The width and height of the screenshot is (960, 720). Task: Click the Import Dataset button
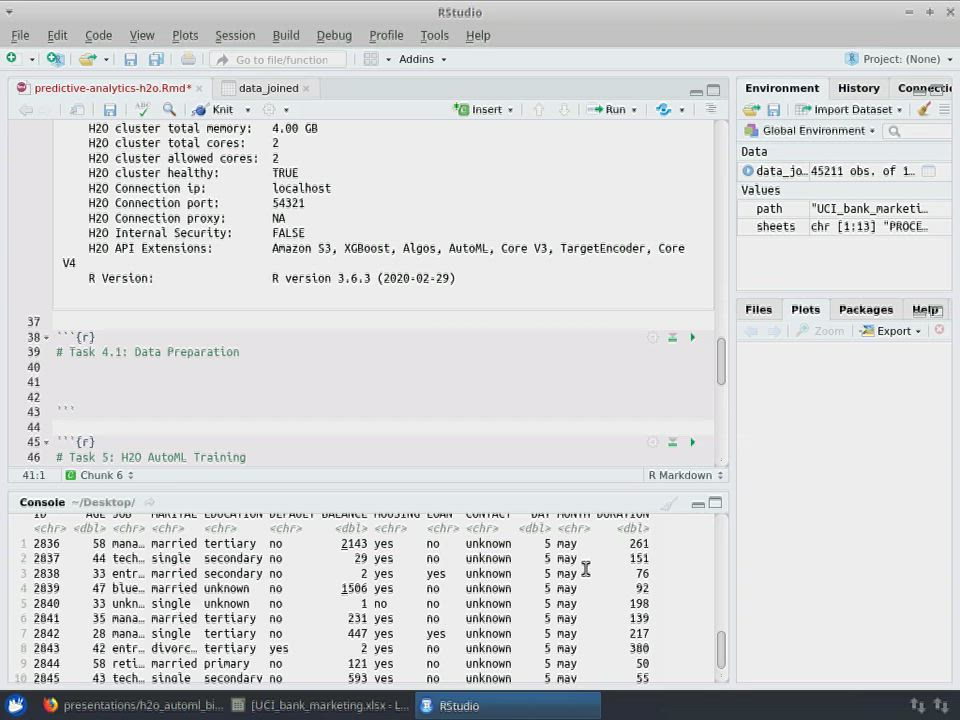click(x=851, y=110)
